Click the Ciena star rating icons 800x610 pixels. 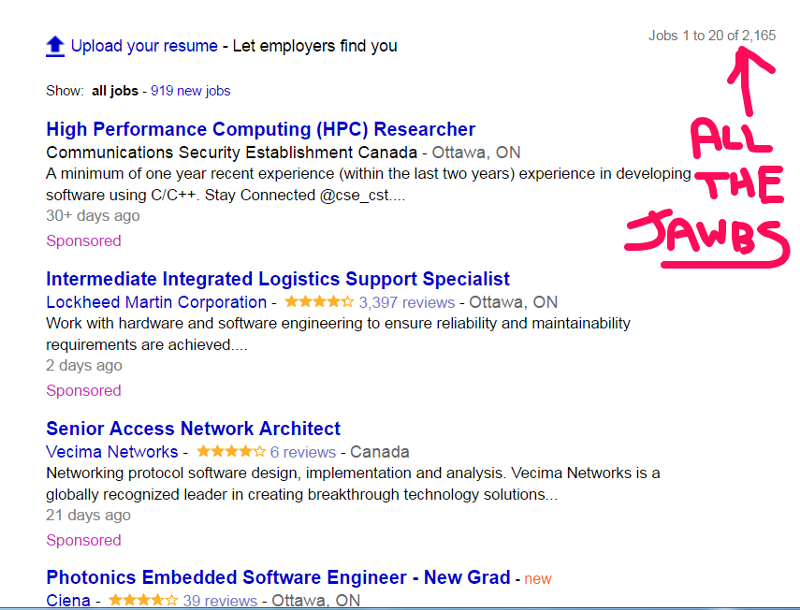[x=143, y=600]
